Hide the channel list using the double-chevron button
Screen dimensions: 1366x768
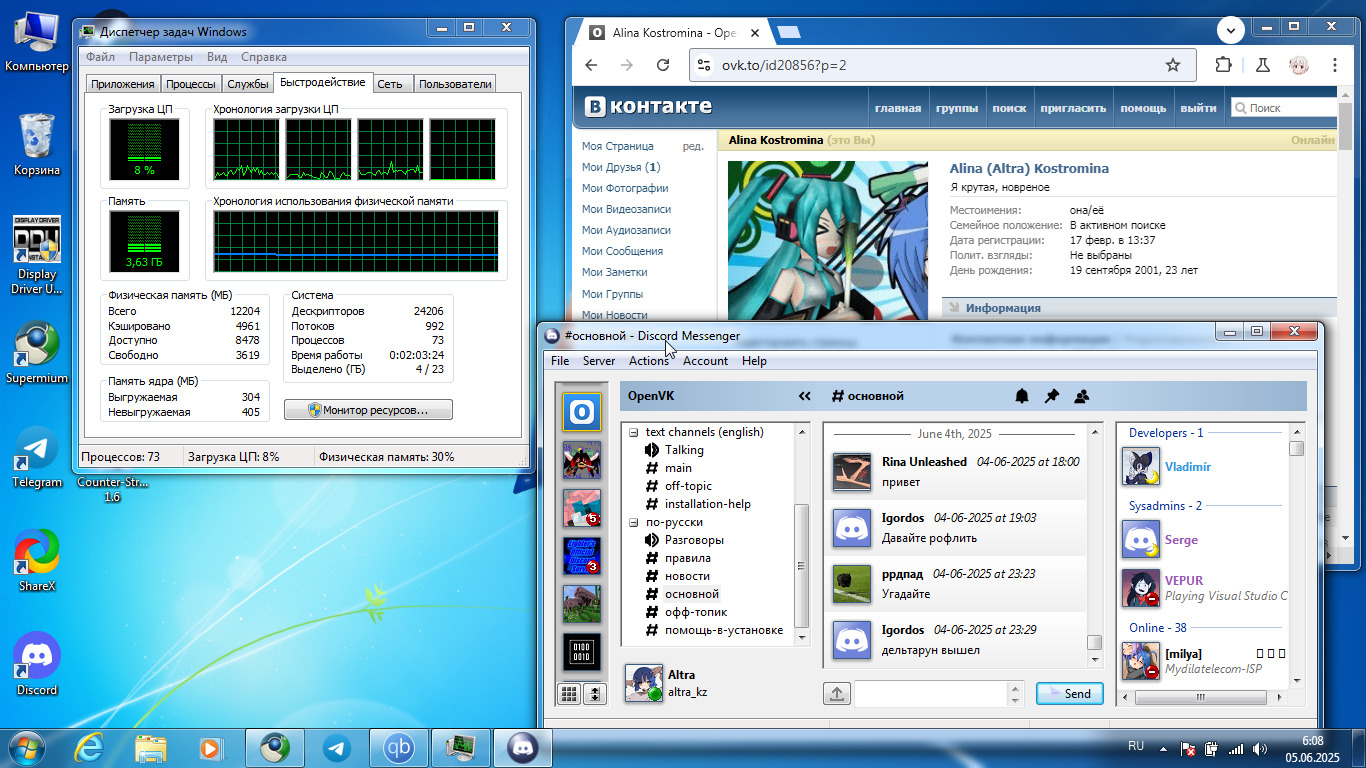[x=805, y=396]
